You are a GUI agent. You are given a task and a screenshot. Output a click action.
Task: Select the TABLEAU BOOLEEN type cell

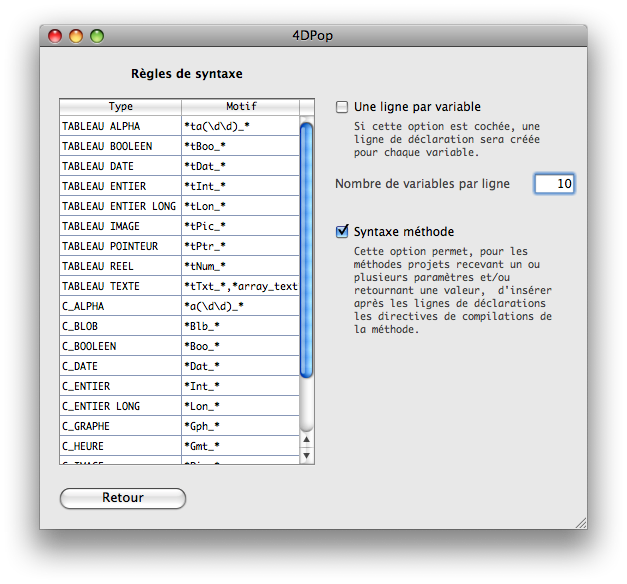(120, 146)
